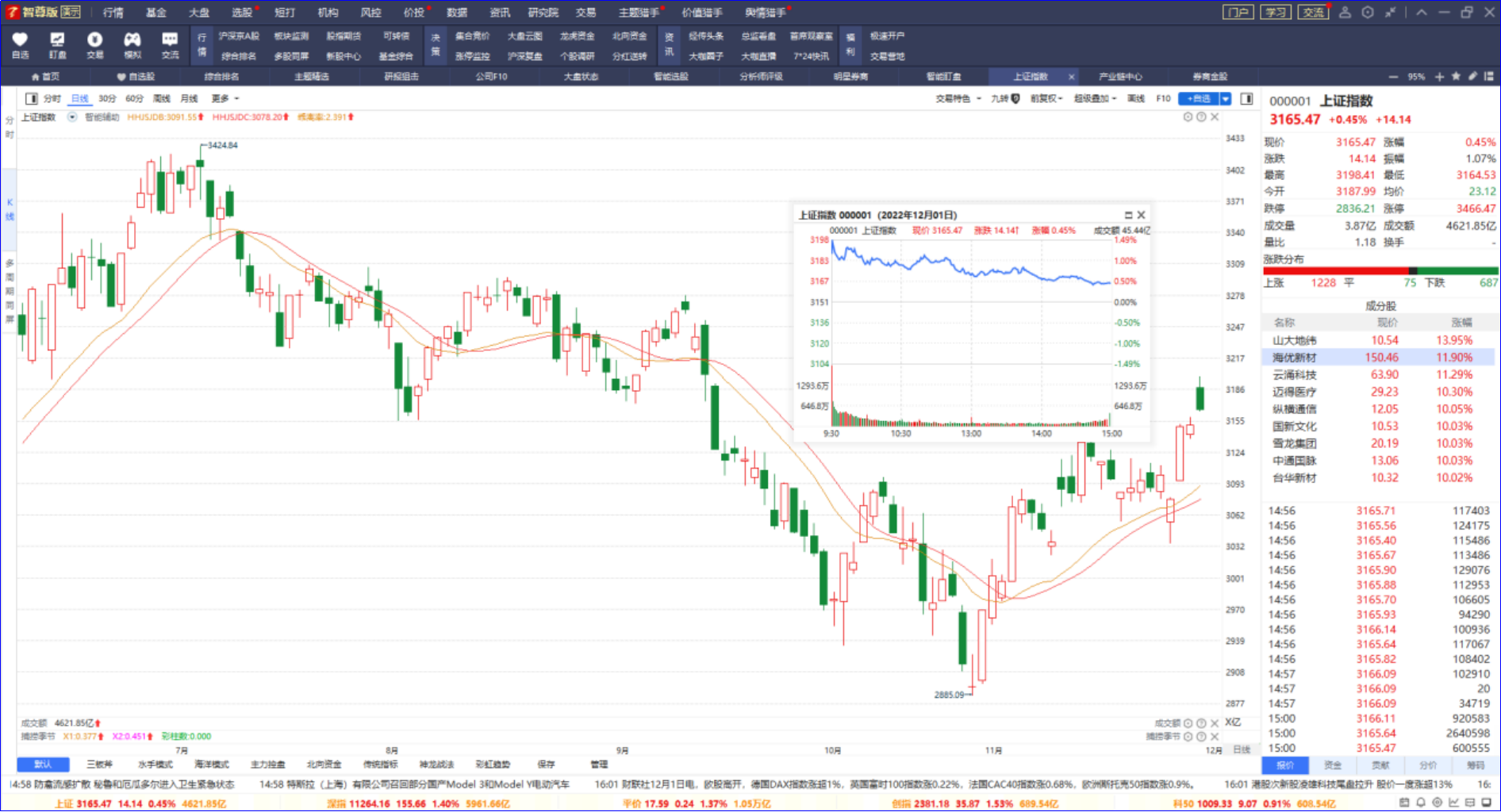Expand the arrow beside +自选

click(x=1225, y=98)
